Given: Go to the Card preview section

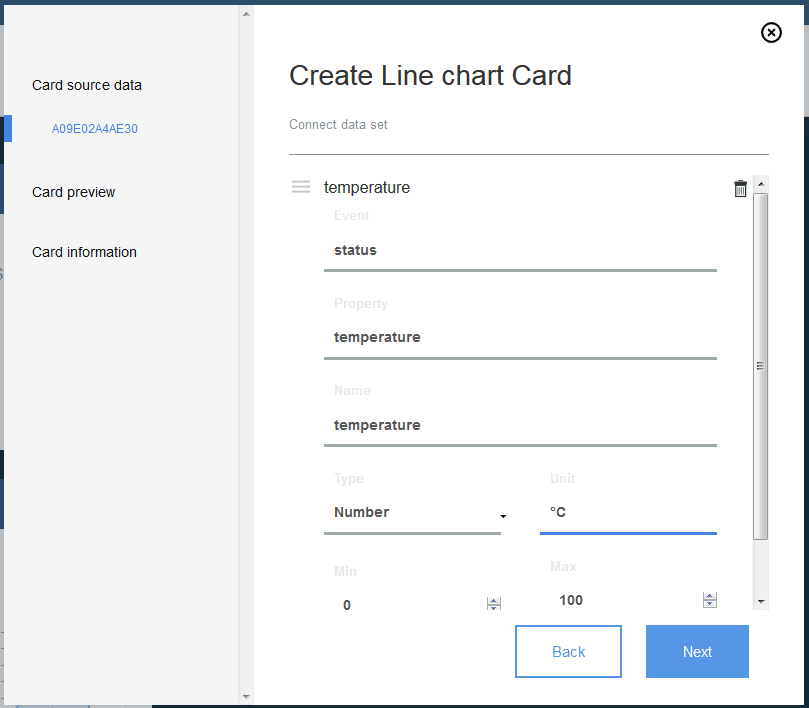Looking at the screenshot, I should (72, 192).
